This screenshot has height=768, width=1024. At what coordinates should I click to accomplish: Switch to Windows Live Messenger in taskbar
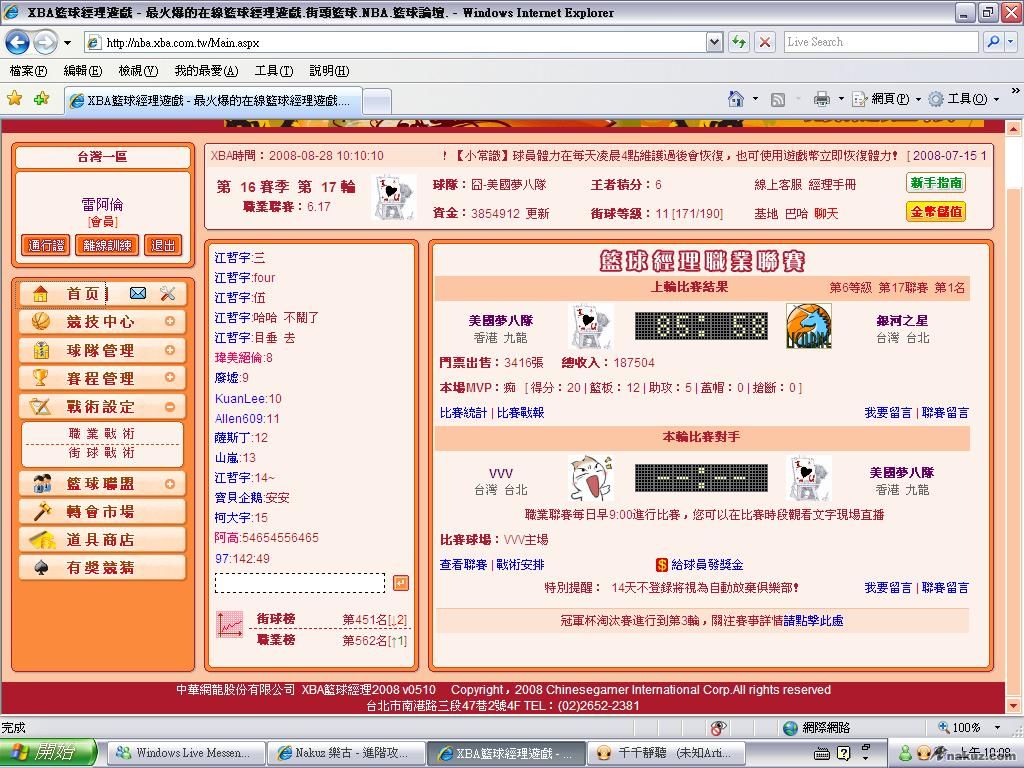point(186,753)
